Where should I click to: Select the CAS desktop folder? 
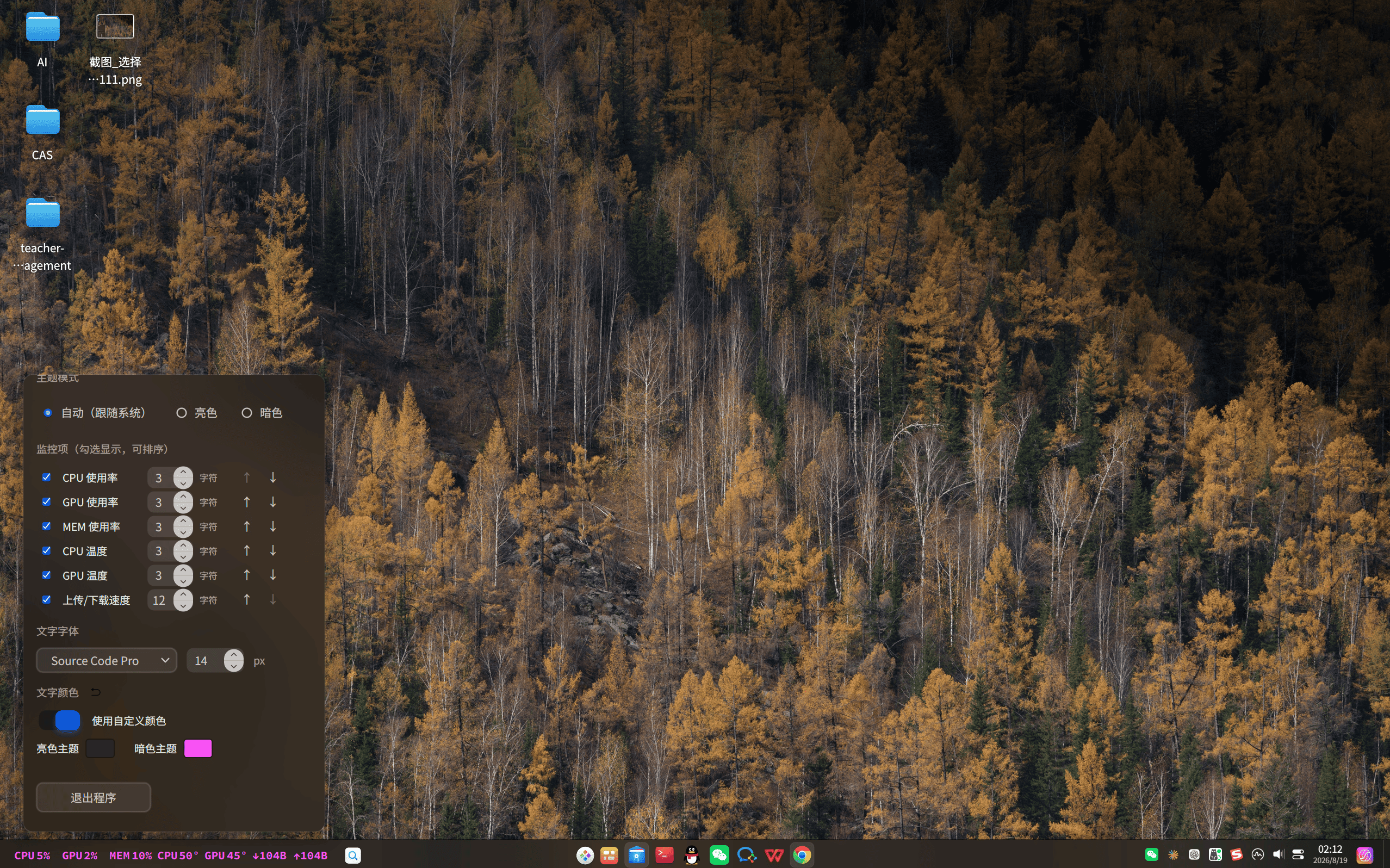(x=42, y=133)
